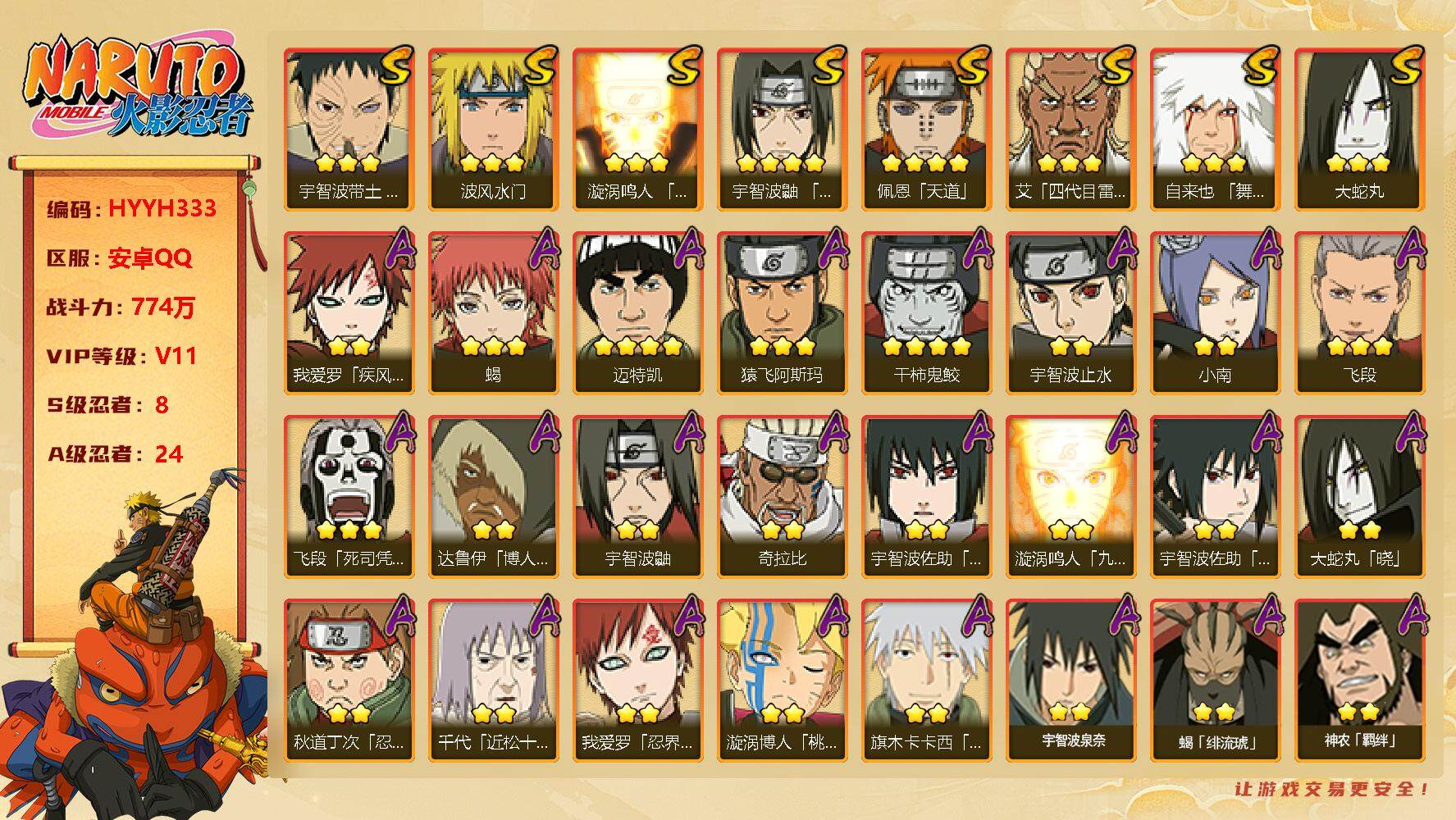Choose the 迈特凯 character card
This screenshot has width=1456, height=820.
click(637, 312)
